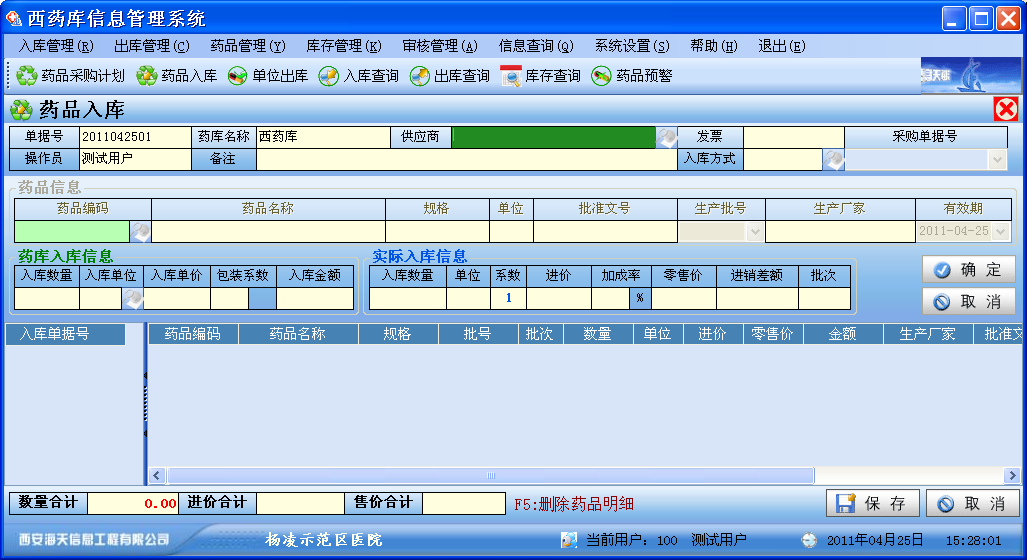
Task: Click the 入库单价 input field
Action: [177, 298]
